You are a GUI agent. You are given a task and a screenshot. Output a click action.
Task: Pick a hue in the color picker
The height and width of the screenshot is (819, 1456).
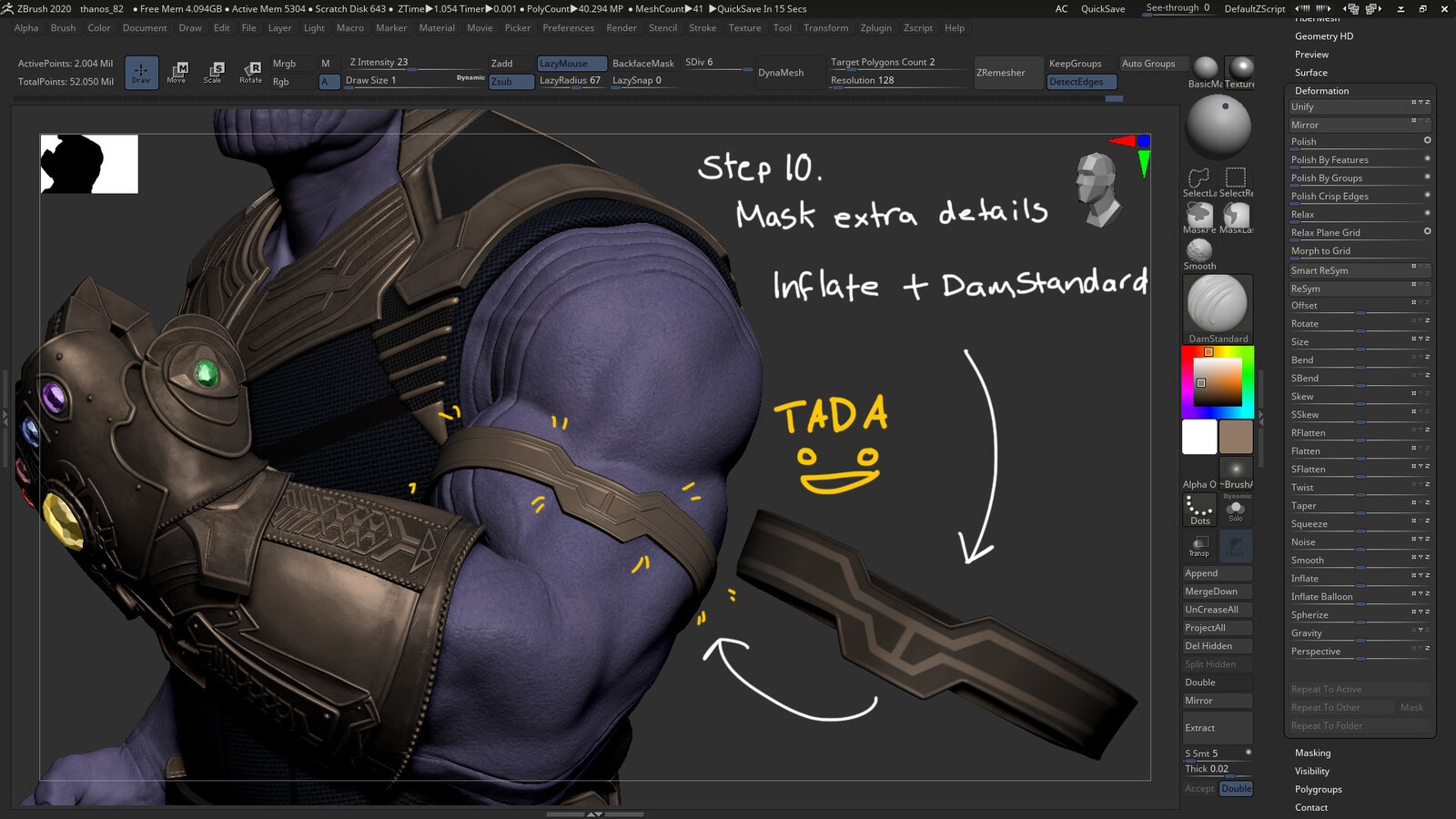(1218, 382)
